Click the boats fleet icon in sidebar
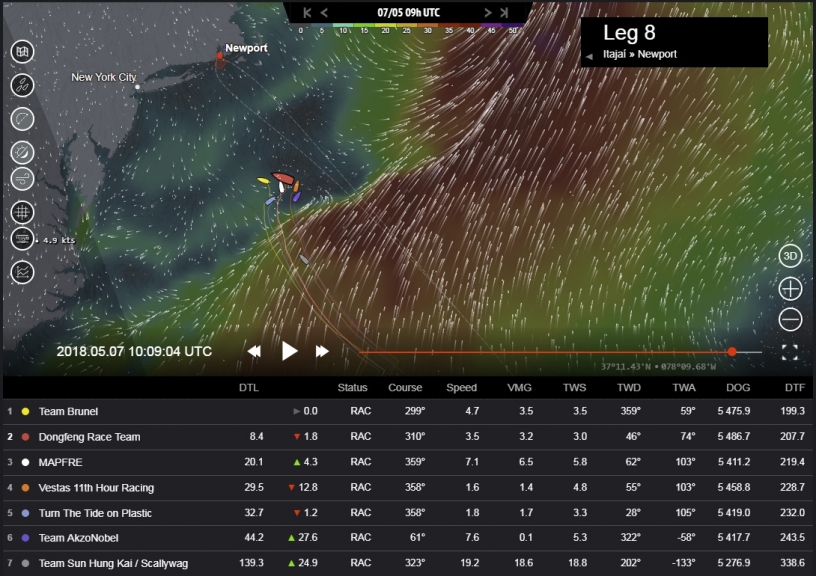Image resolution: width=816 pixels, height=576 pixels. point(22,85)
